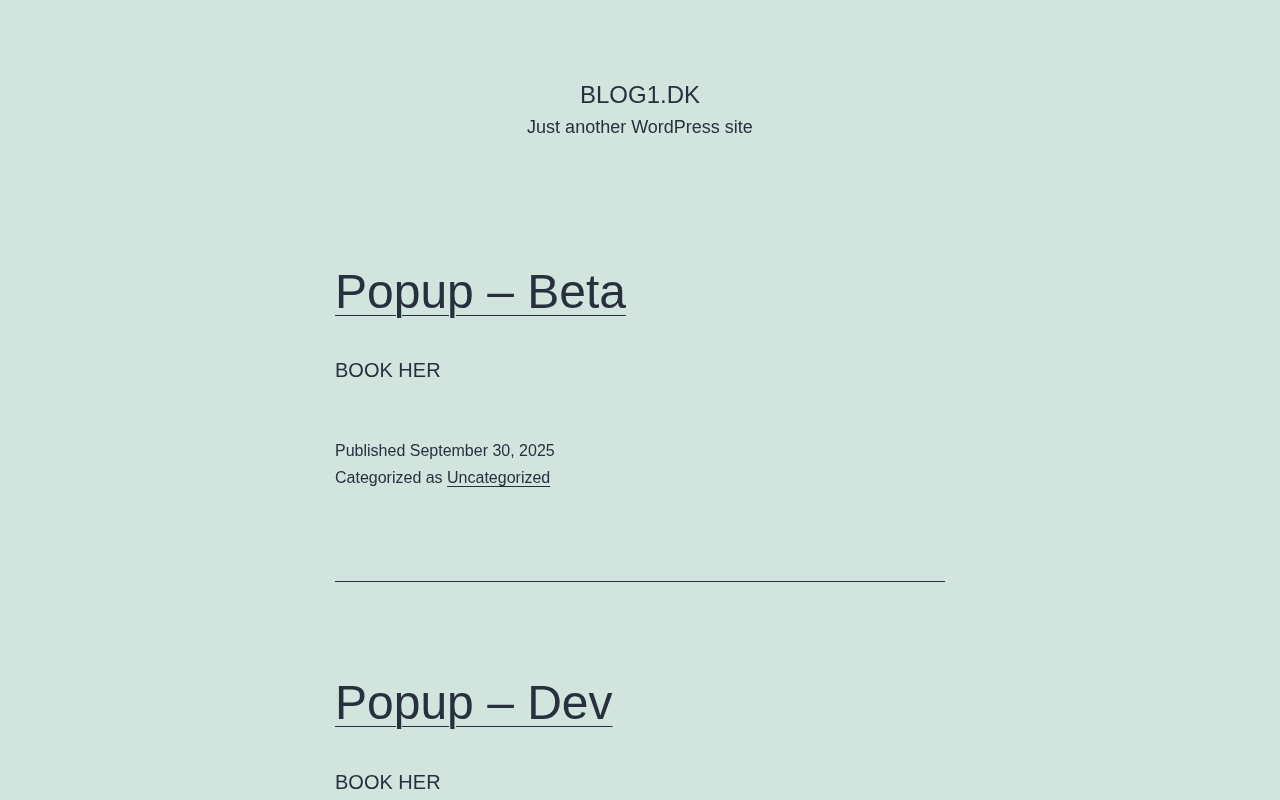Click BOOK HER text under Popup – Beta
The width and height of the screenshot is (1280, 800).
click(x=388, y=370)
